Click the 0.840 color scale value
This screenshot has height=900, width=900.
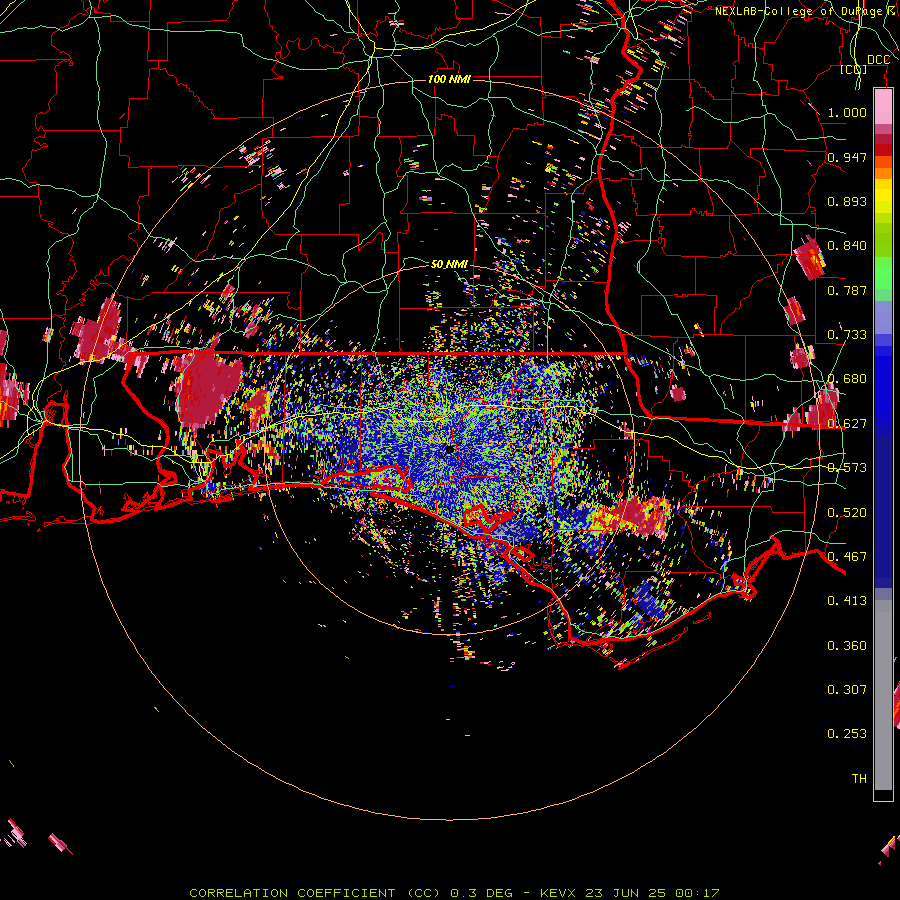tap(847, 246)
